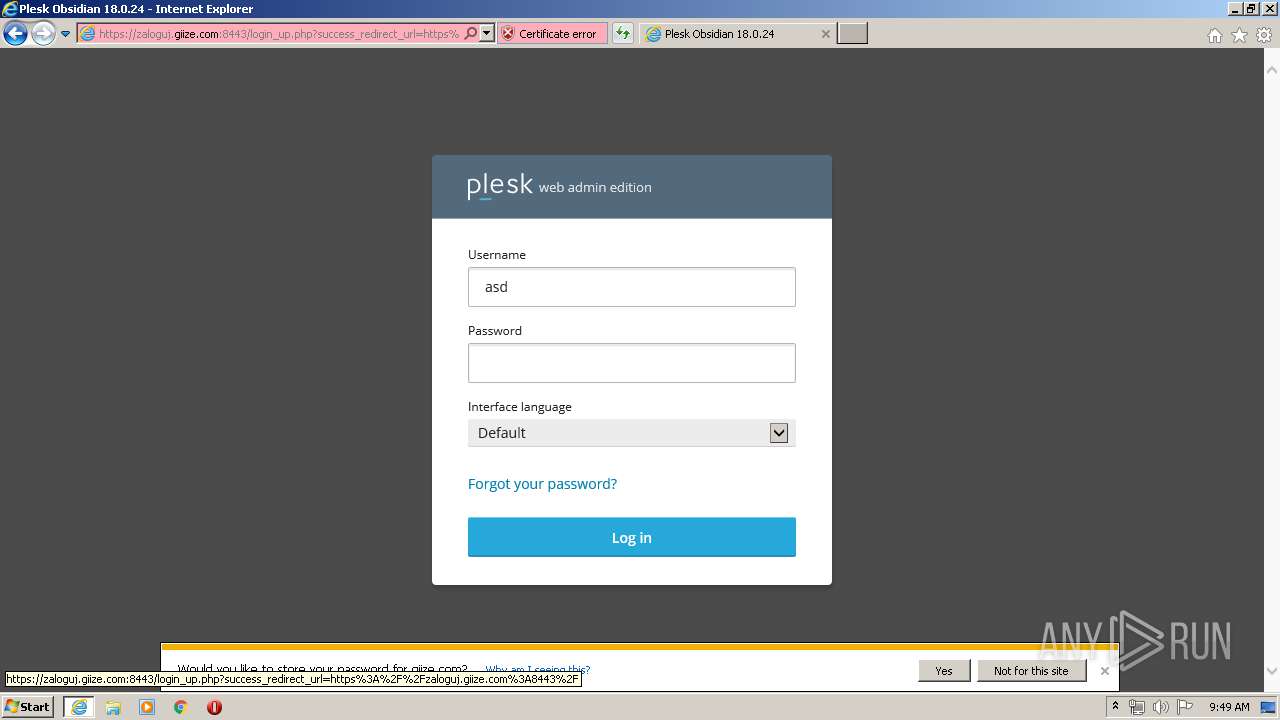Viewport: 1280px width, 720px height.
Task: Open the Certificate error security report
Action: [x=552, y=34]
